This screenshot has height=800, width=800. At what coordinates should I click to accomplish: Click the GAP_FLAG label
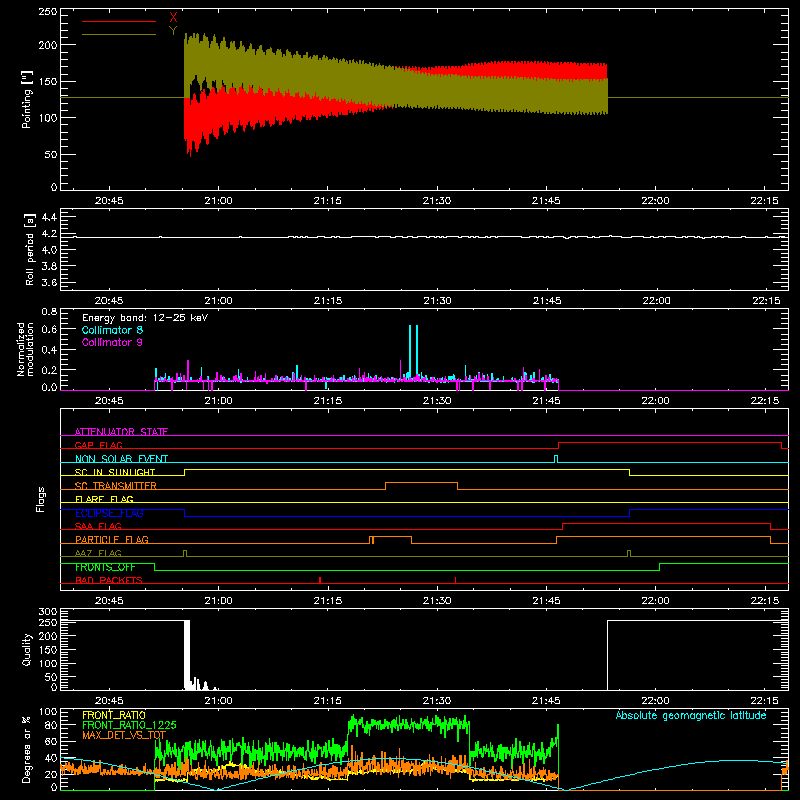[98, 445]
